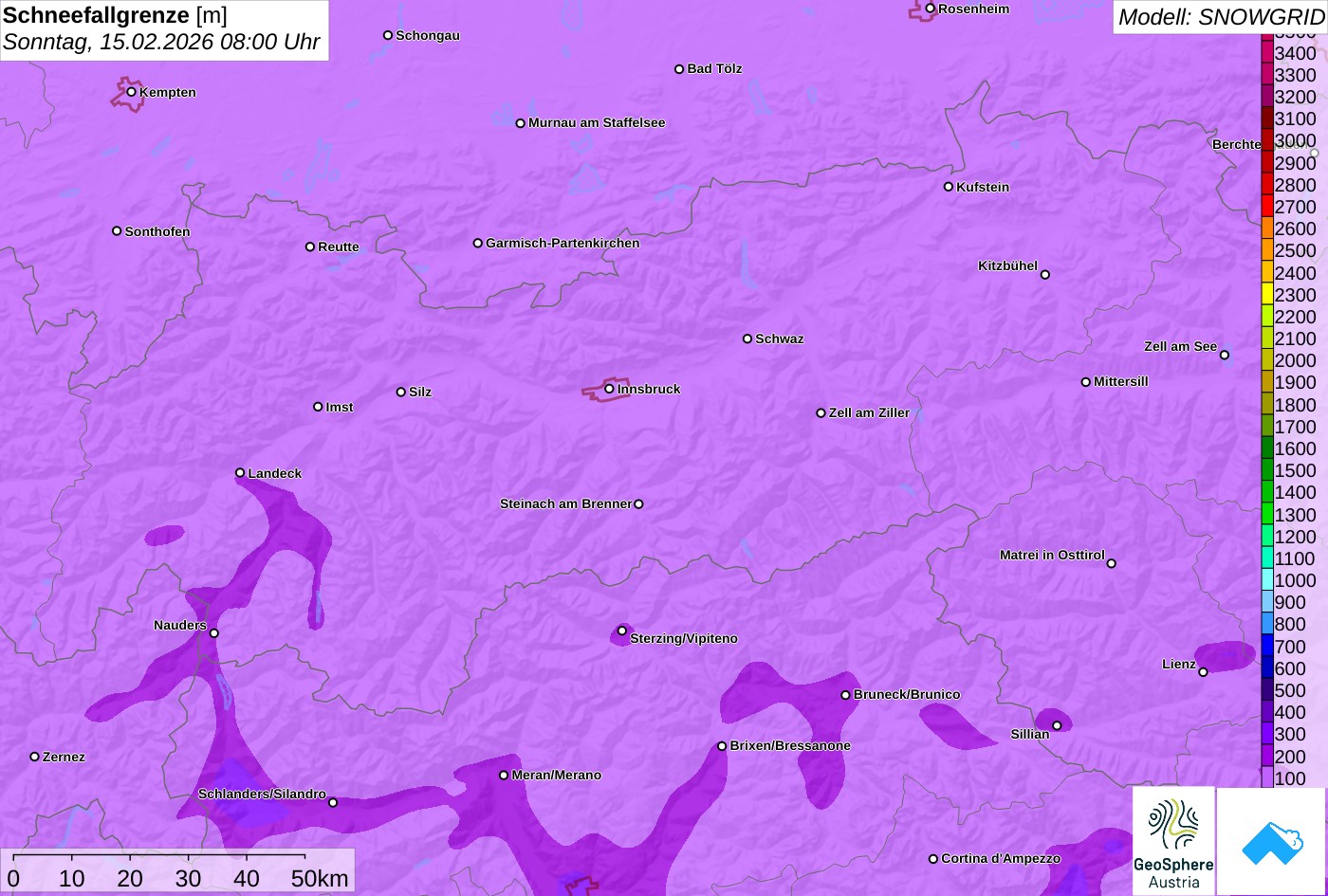Select the Zernez marker dot

pos(35,757)
